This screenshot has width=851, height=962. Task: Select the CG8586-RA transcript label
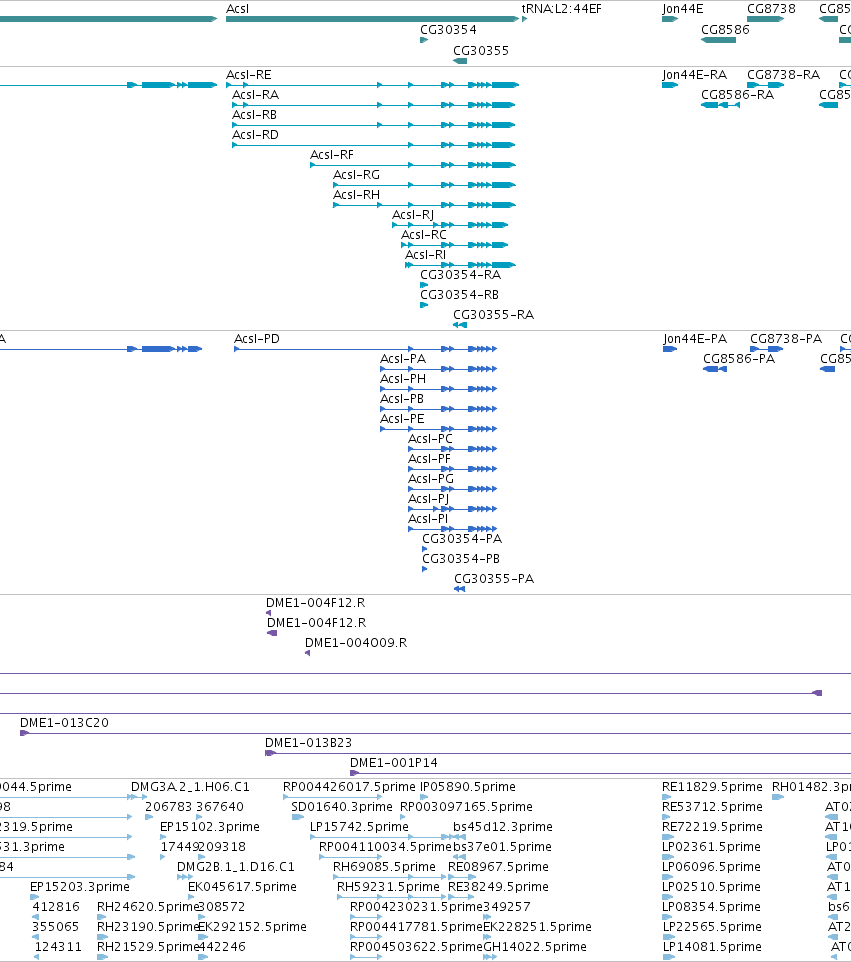click(737, 94)
